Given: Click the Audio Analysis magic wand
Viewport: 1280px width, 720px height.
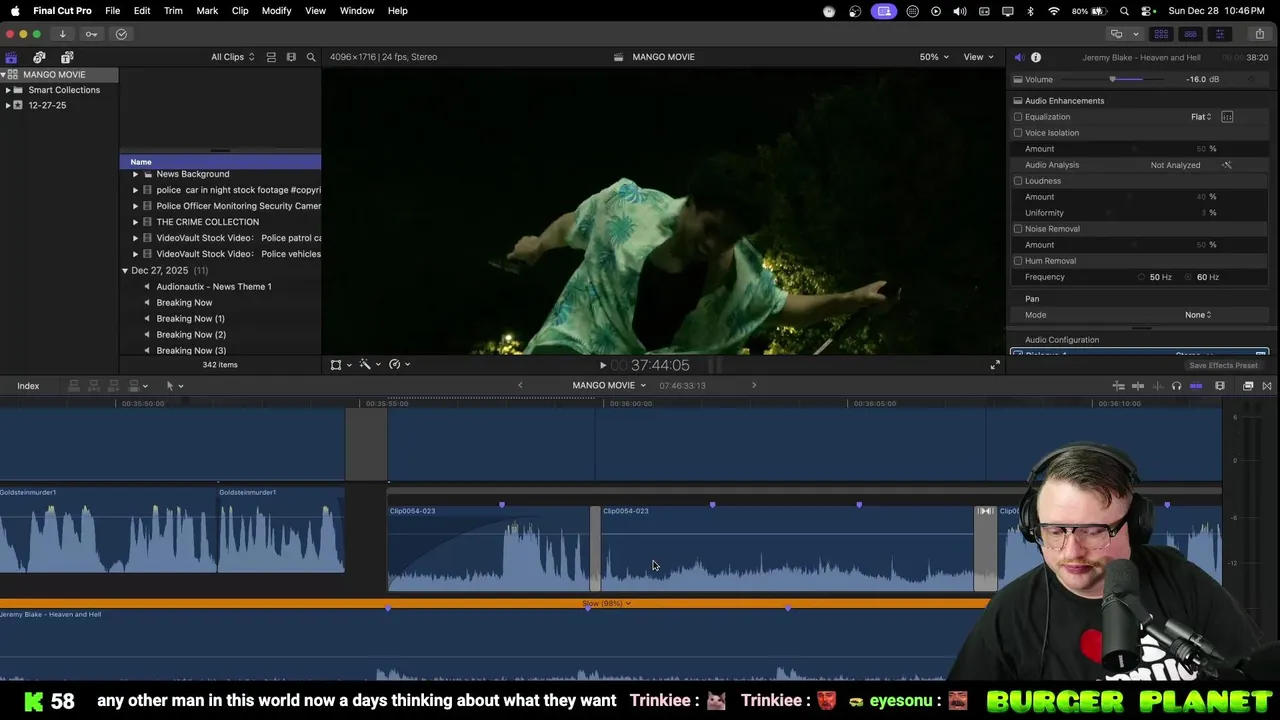Looking at the screenshot, I should [1227, 165].
